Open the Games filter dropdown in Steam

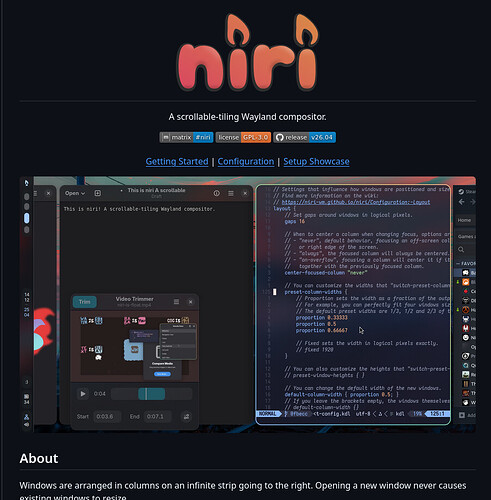pos(466,236)
